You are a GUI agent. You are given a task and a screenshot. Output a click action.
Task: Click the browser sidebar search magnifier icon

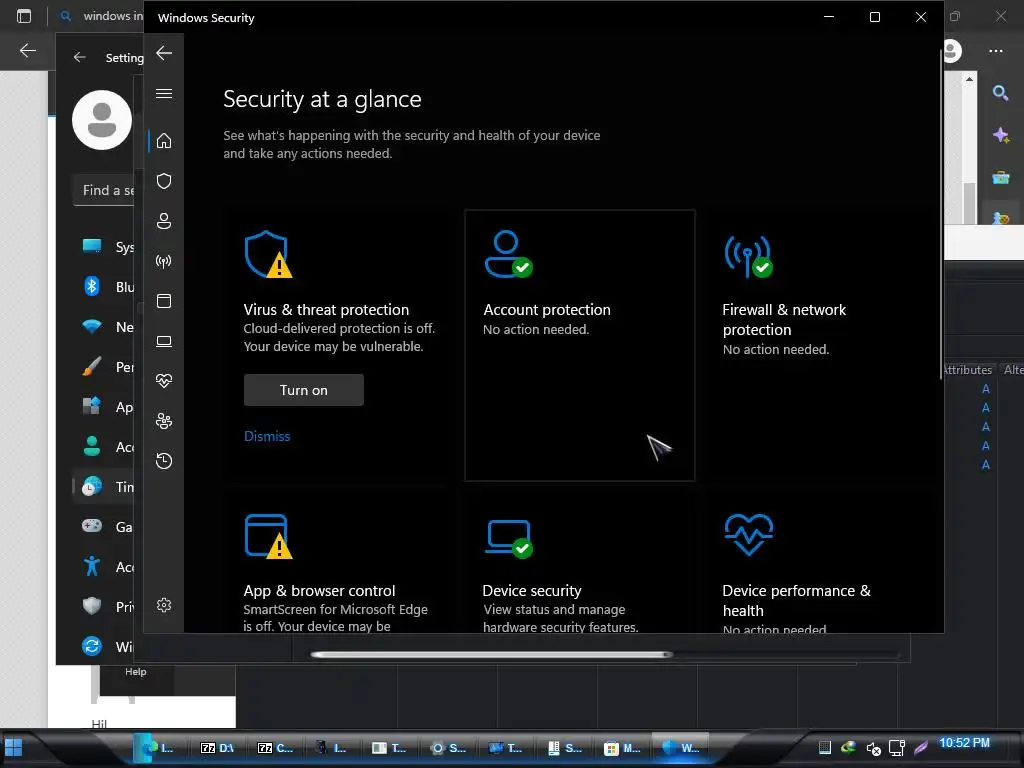click(x=1000, y=93)
